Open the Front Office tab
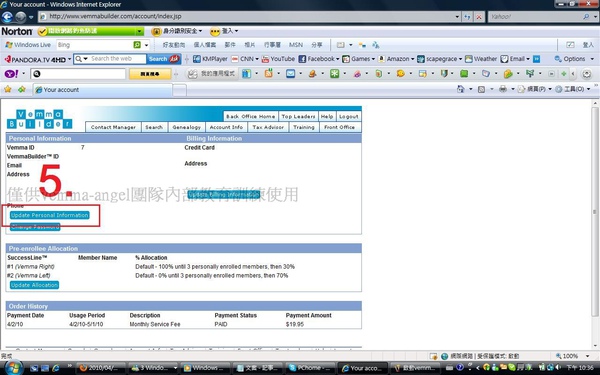The image size is (600, 375). 339,127
